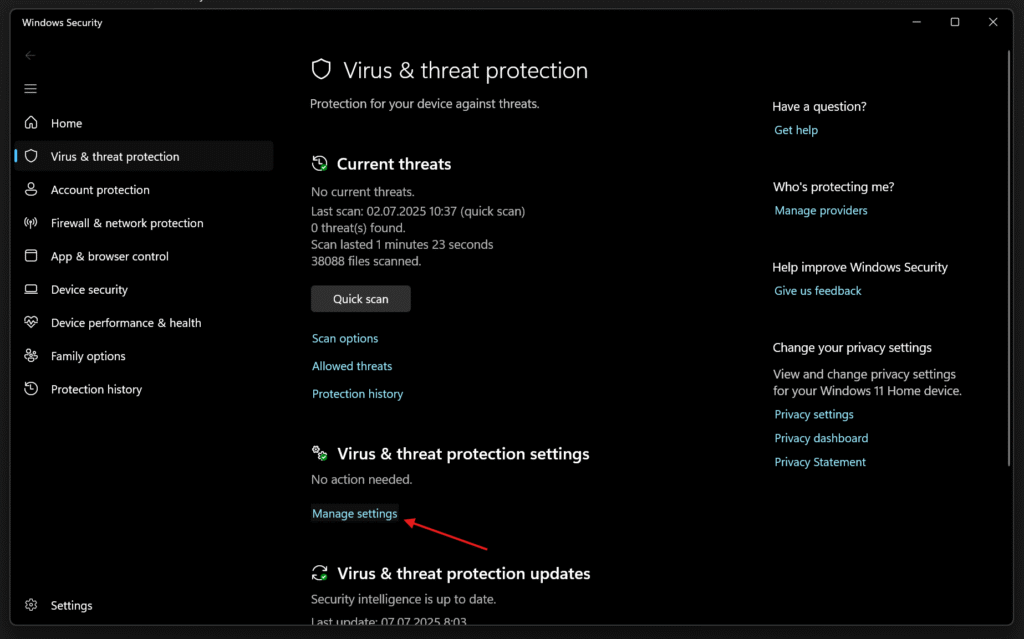
Task: Click Device performance & health heart icon
Action: click(31, 323)
